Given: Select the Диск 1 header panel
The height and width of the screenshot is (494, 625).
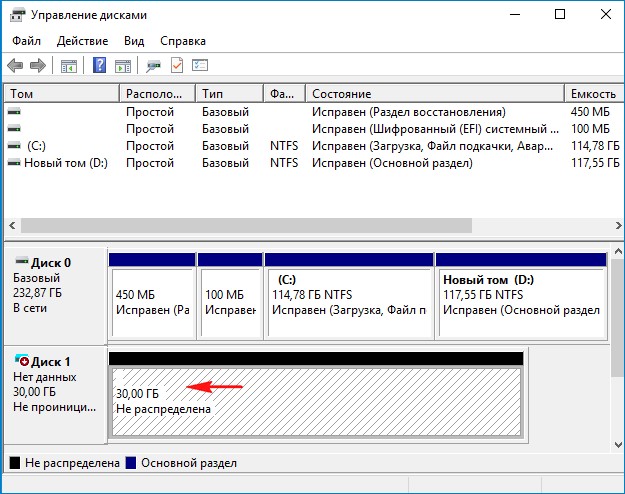Looking at the screenshot, I should pyautogui.click(x=55, y=395).
